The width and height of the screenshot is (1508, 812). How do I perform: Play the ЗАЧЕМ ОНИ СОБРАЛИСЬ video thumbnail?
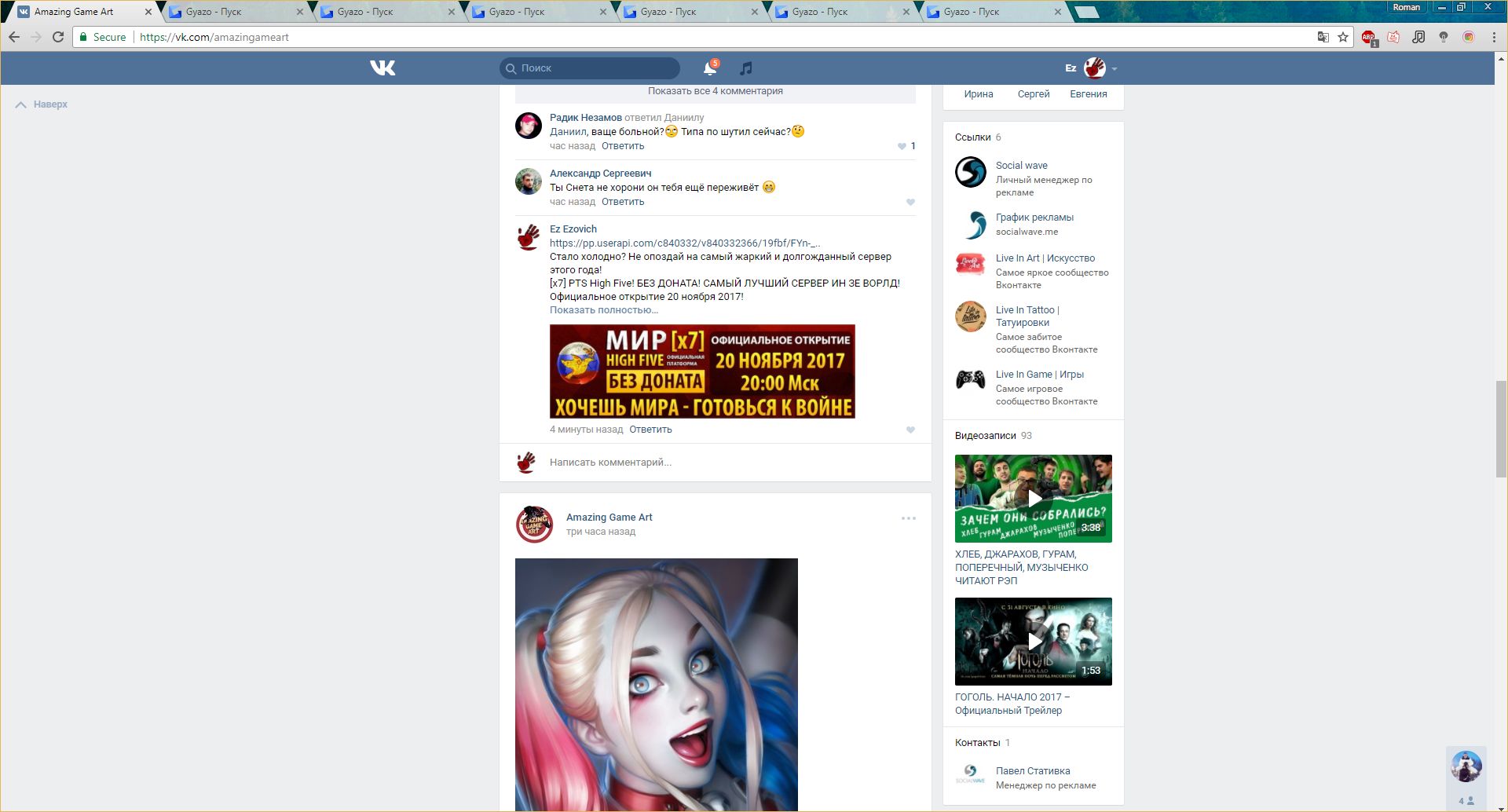click(x=1034, y=499)
